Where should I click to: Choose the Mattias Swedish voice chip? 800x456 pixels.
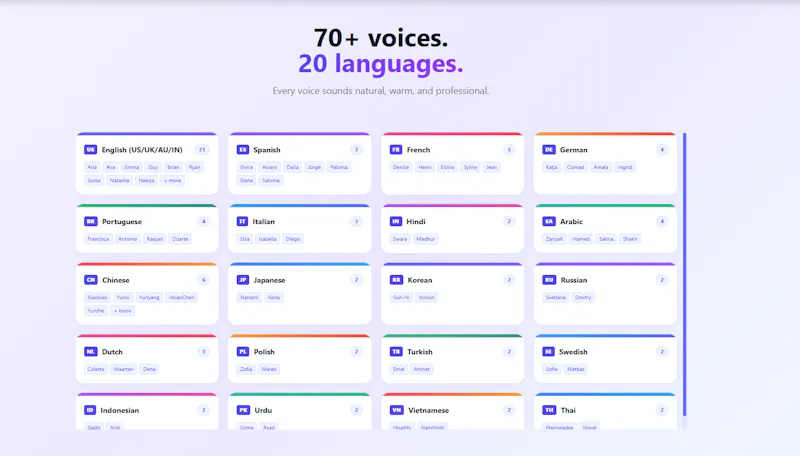[576, 369]
